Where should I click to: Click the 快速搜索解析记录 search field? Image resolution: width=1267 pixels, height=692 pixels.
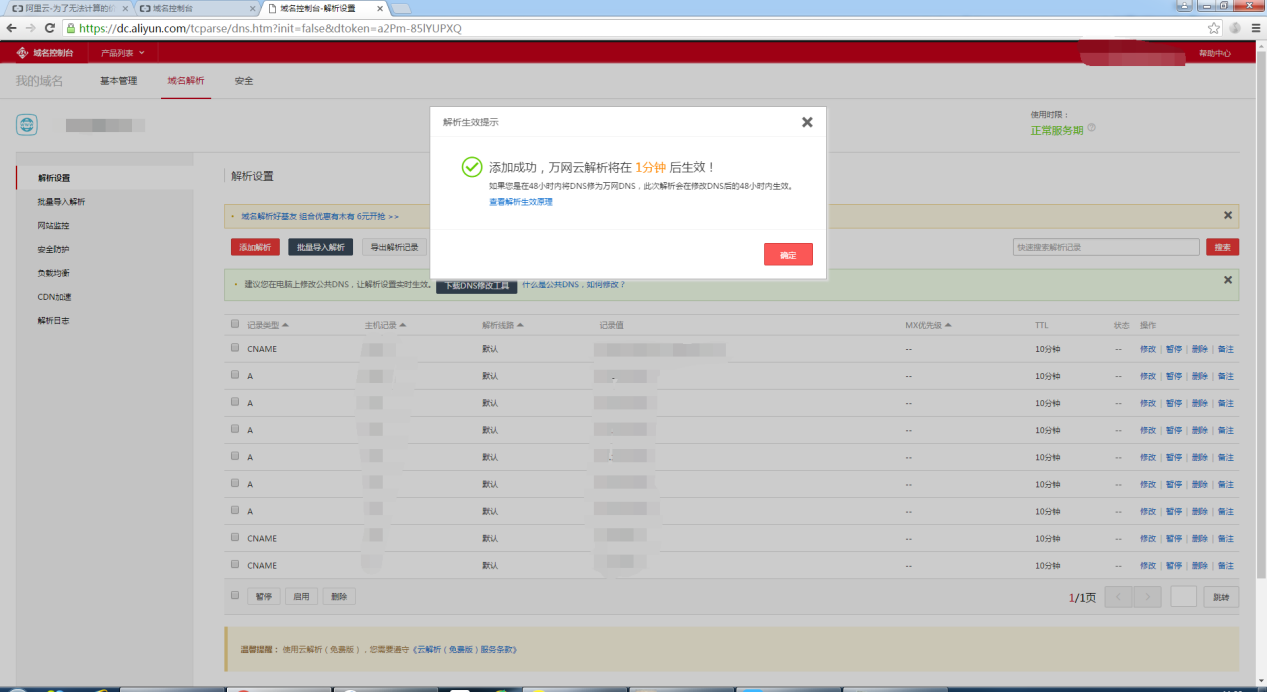point(1105,247)
